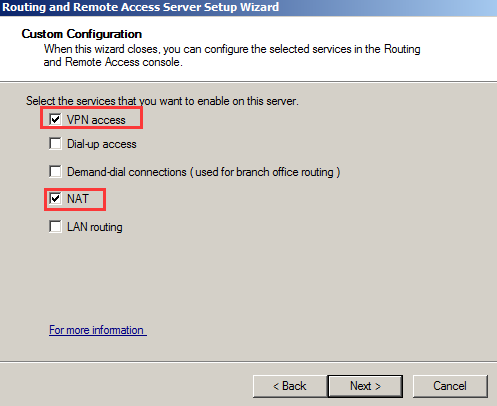Image resolution: width=497 pixels, height=406 pixels.
Task: Turn on the LAN routing checkbox
Action: [x=55, y=227]
